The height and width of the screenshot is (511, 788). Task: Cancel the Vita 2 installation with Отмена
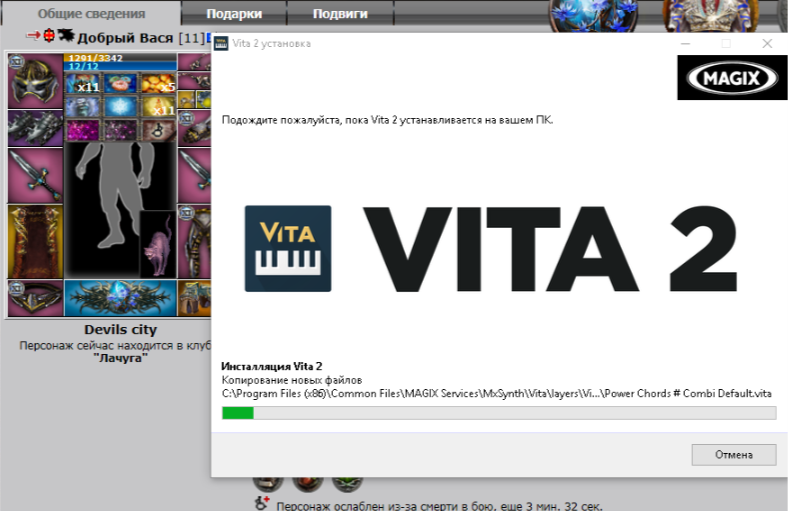pos(734,455)
